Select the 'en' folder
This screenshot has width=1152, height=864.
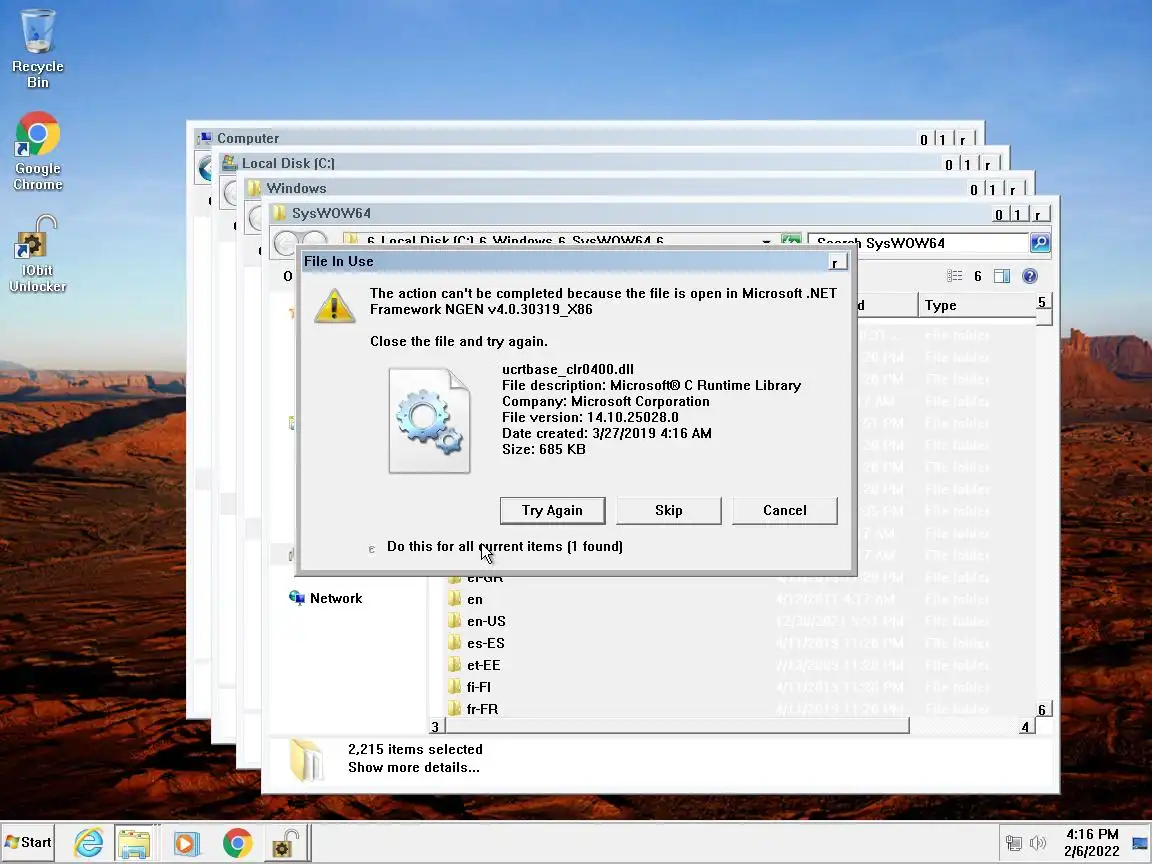click(x=475, y=600)
